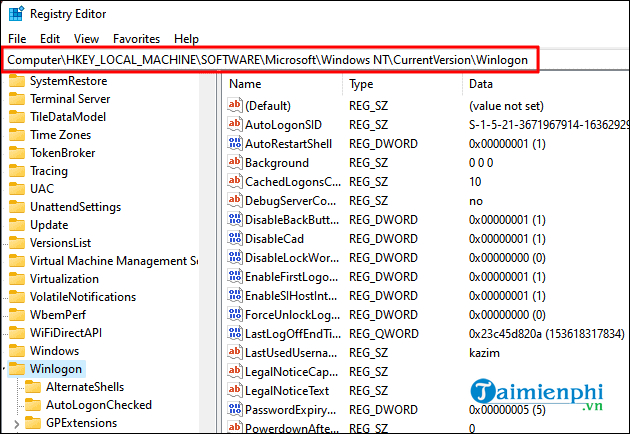Click the registry path address bar
This screenshot has height=434, width=630.
(x=270, y=60)
